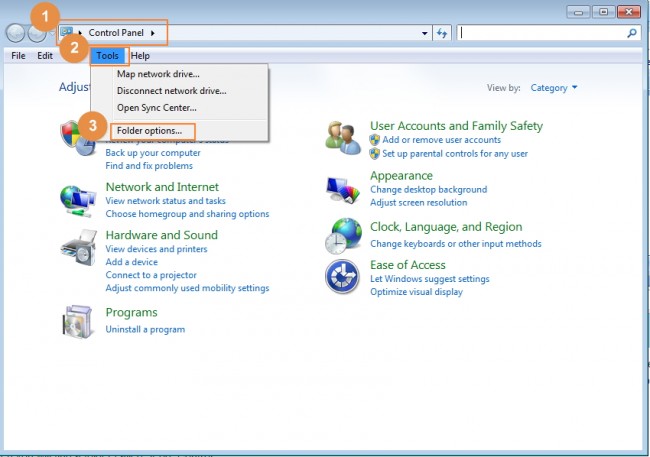This screenshot has height=457, width=650.
Task: Open the User Accounts people icon
Action: (x=343, y=138)
